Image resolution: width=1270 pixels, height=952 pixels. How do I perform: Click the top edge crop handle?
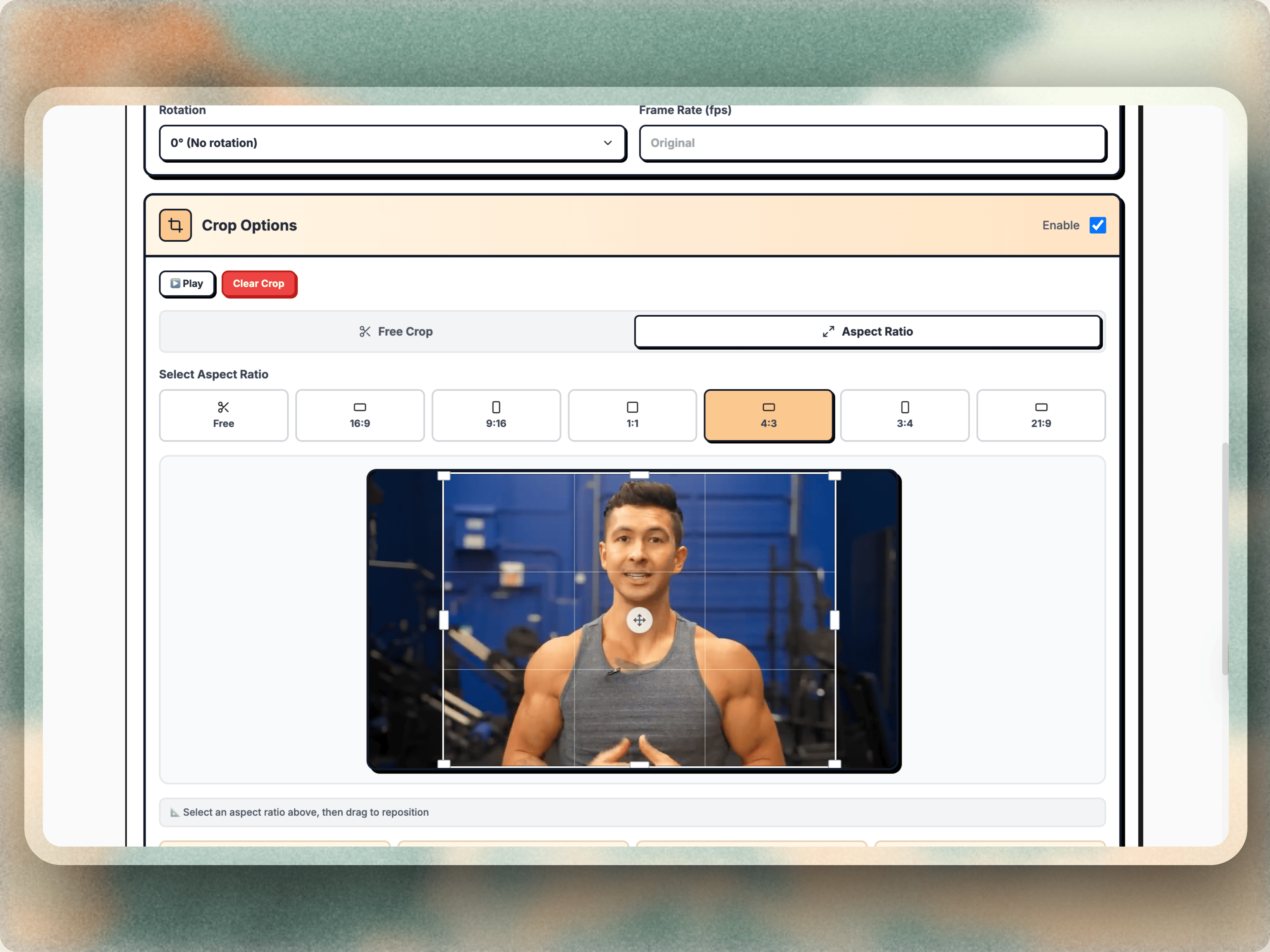click(x=639, y=475)
